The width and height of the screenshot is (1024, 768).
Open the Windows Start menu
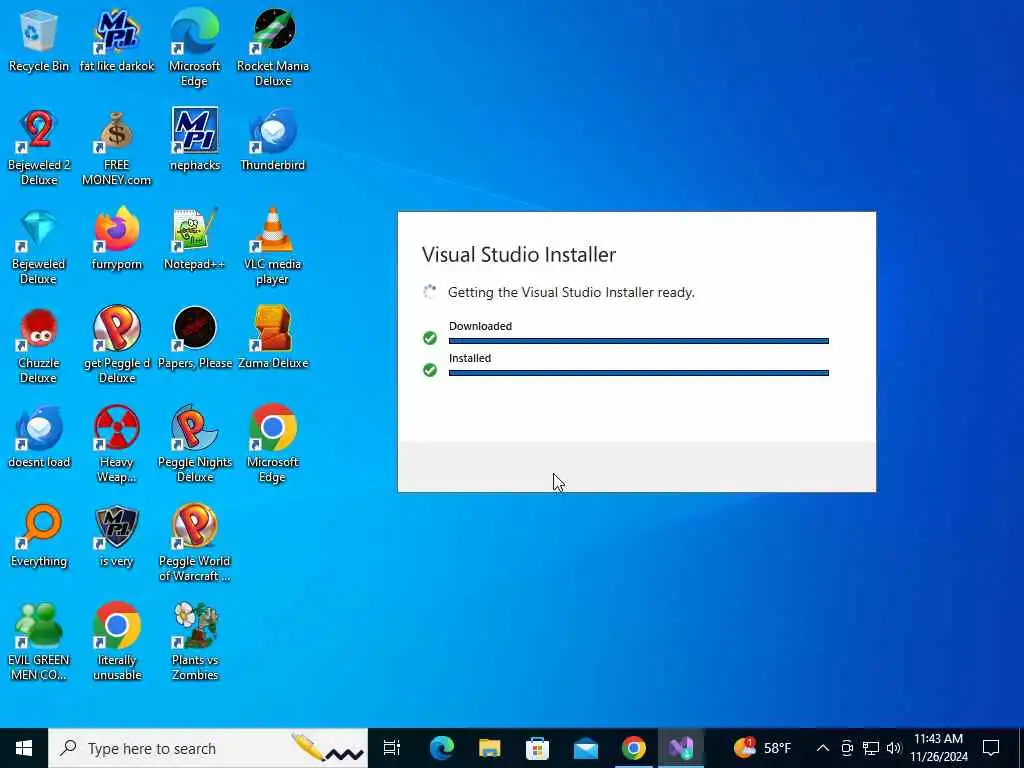(x=24, y=748)
